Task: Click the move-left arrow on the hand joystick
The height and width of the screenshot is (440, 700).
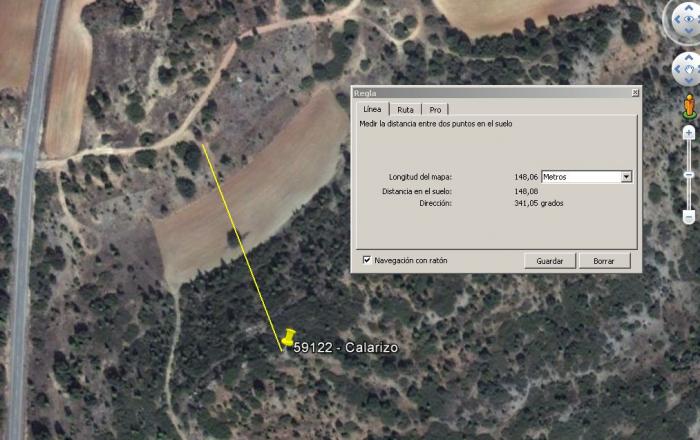Action: coord(677,69)
